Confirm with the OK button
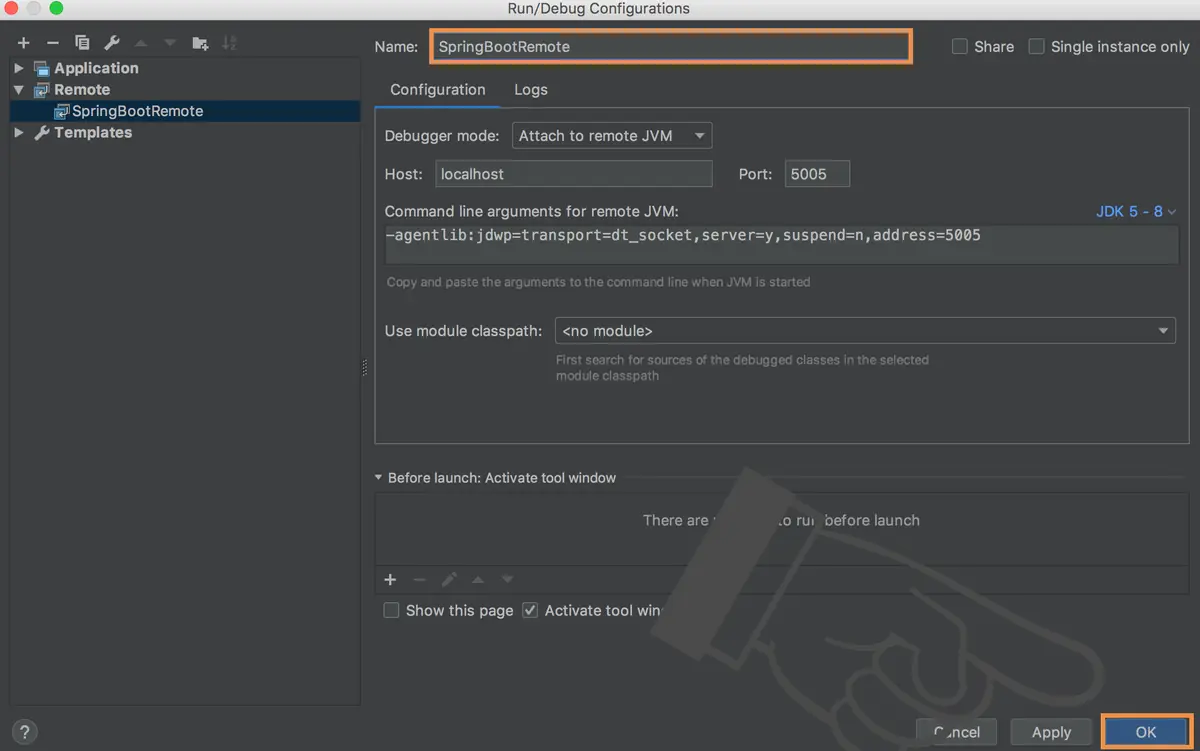The height and width of the screenshot is (751, 1200). (x=1146, y=732)
